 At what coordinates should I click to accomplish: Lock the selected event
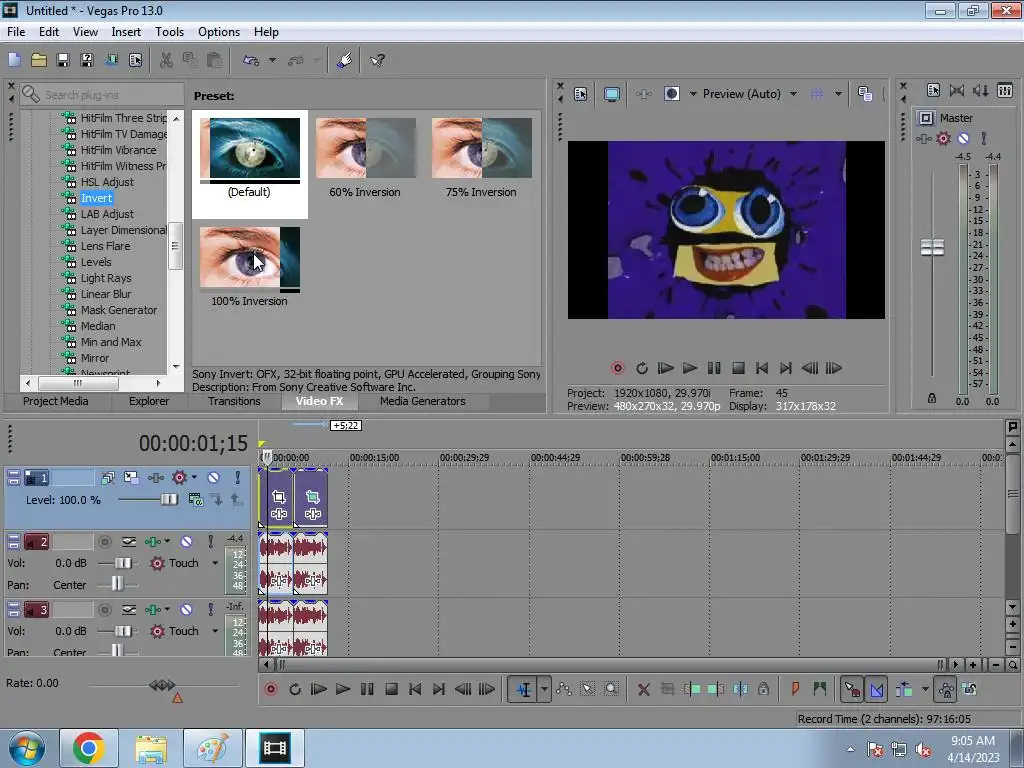click(x=763, y=689)
